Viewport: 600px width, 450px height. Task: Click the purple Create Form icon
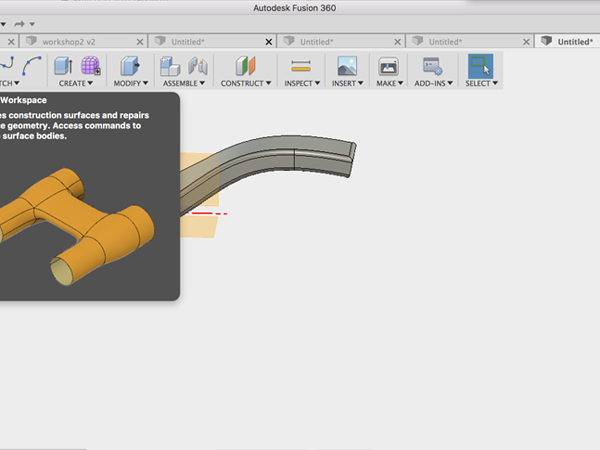(91, 65)
